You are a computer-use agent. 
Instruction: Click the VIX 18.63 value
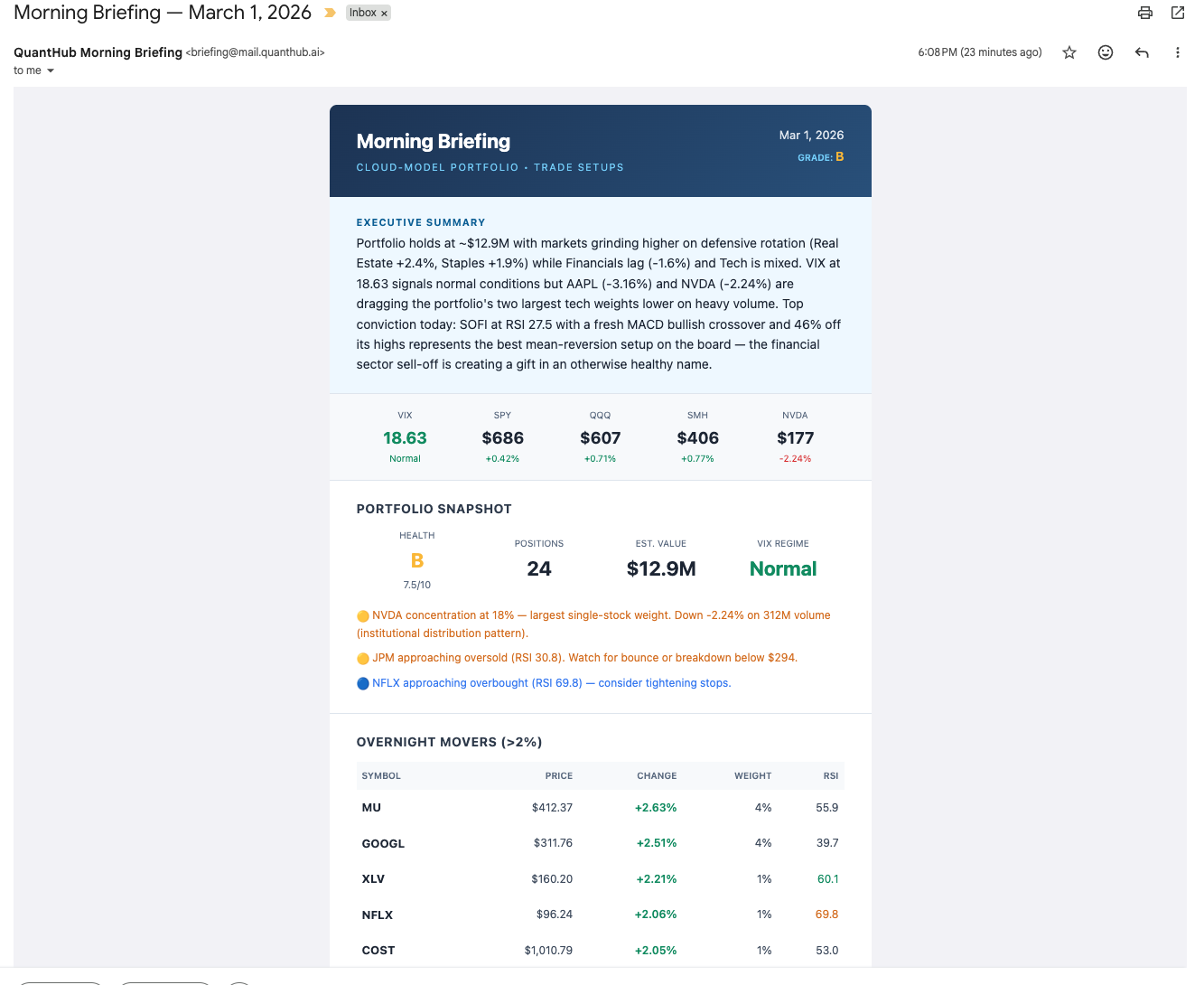click(x=405, y=437)
